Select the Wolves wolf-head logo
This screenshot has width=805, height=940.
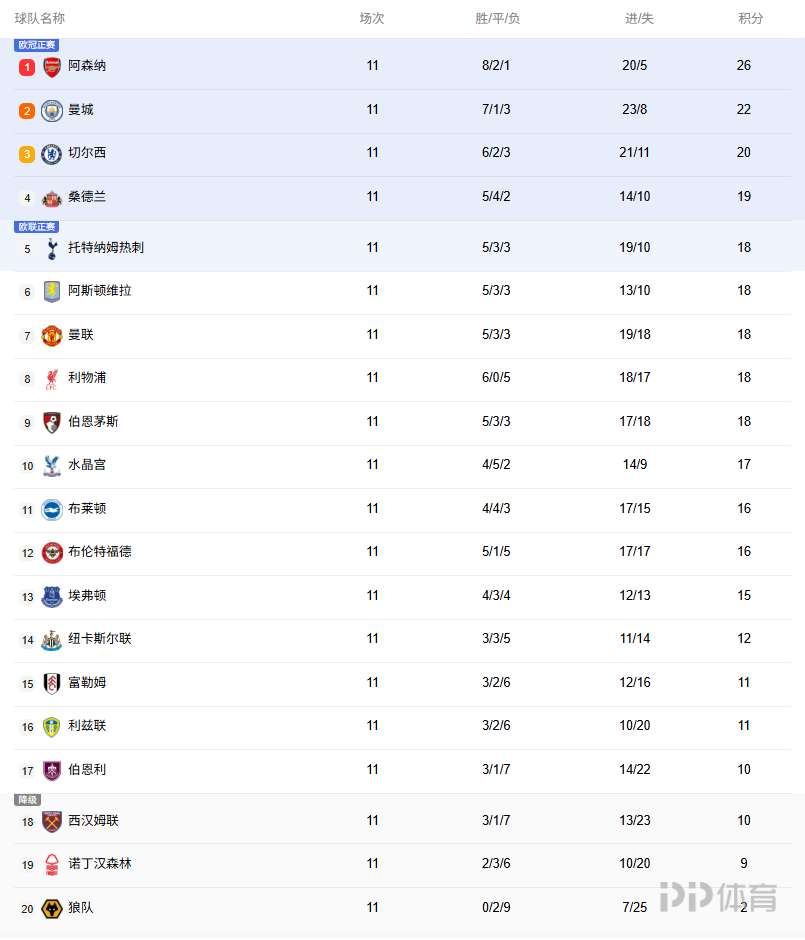[x=52, y=909]
